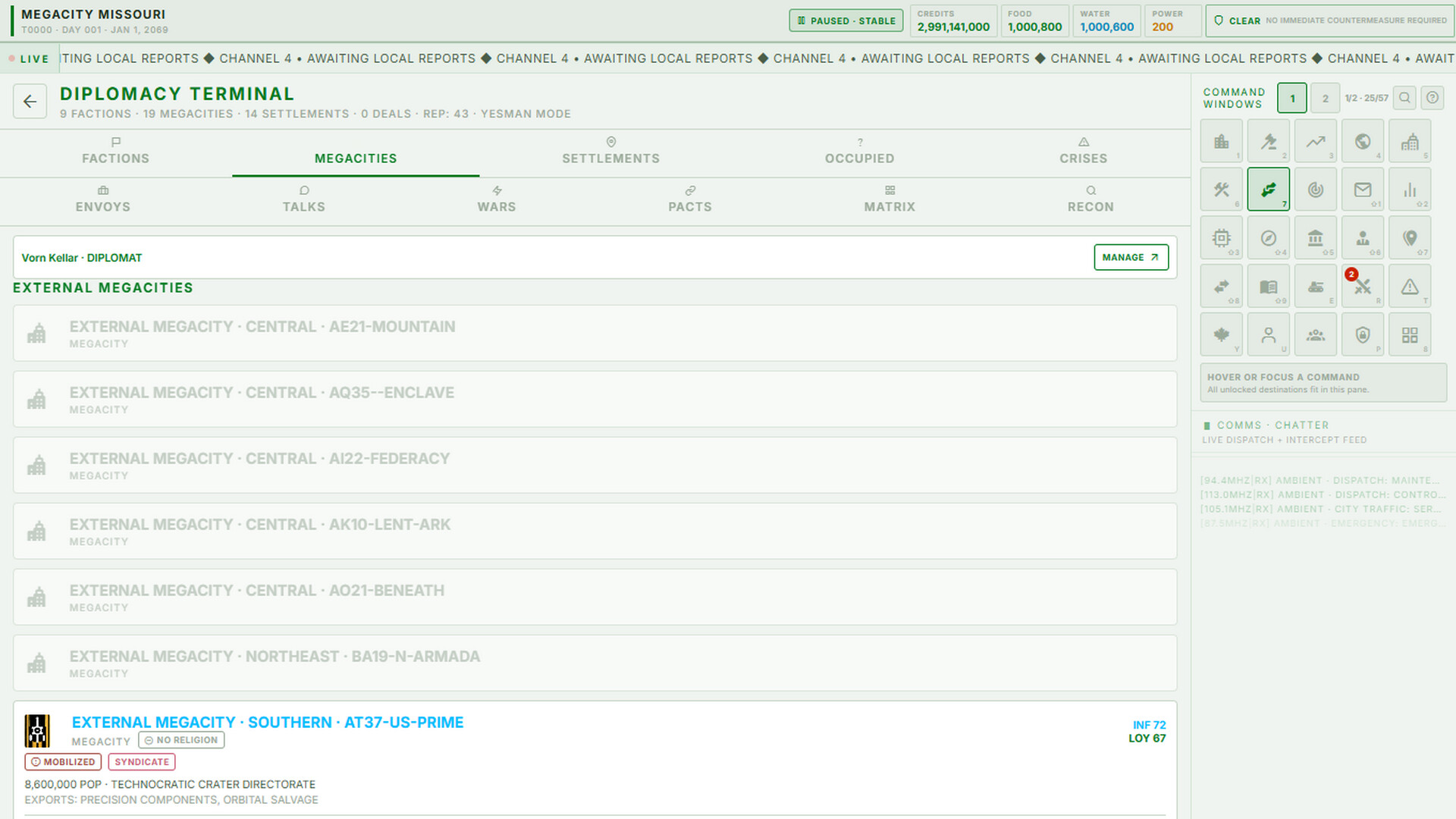Switch to command windows page 2
Image resolution: width=1456 pixels, height=819 pixels.
(x=1325, y=98)
